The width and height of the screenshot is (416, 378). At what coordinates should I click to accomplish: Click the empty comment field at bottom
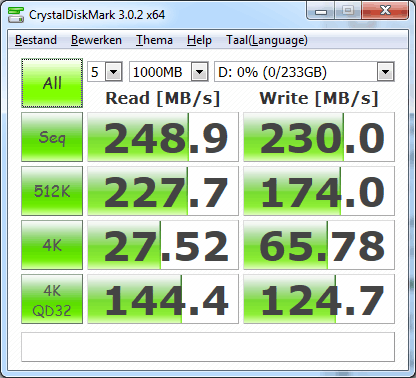pyautogui.click(x=208, y=347)
